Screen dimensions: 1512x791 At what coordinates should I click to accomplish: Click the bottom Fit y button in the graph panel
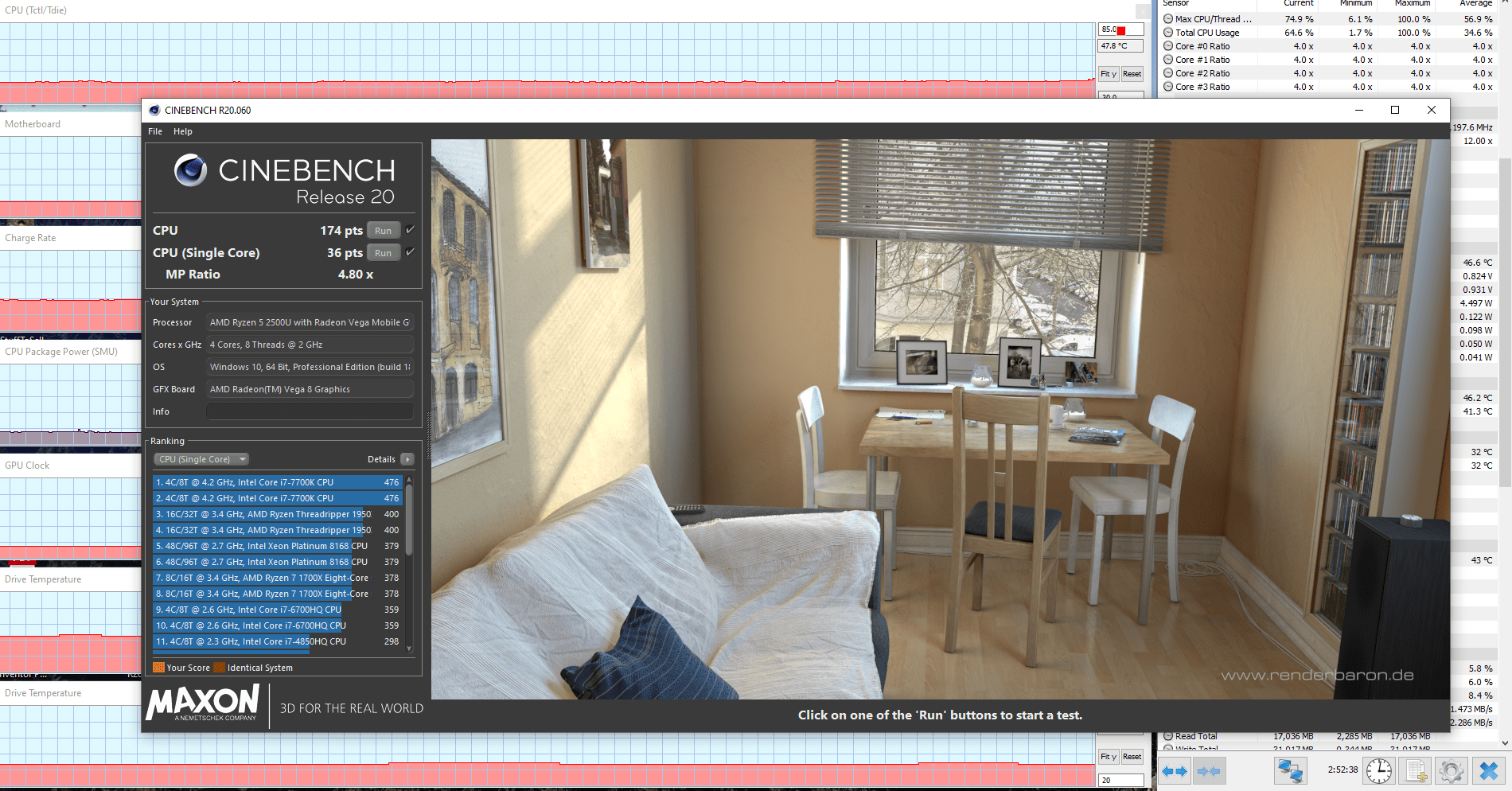tap(1109, 757)
